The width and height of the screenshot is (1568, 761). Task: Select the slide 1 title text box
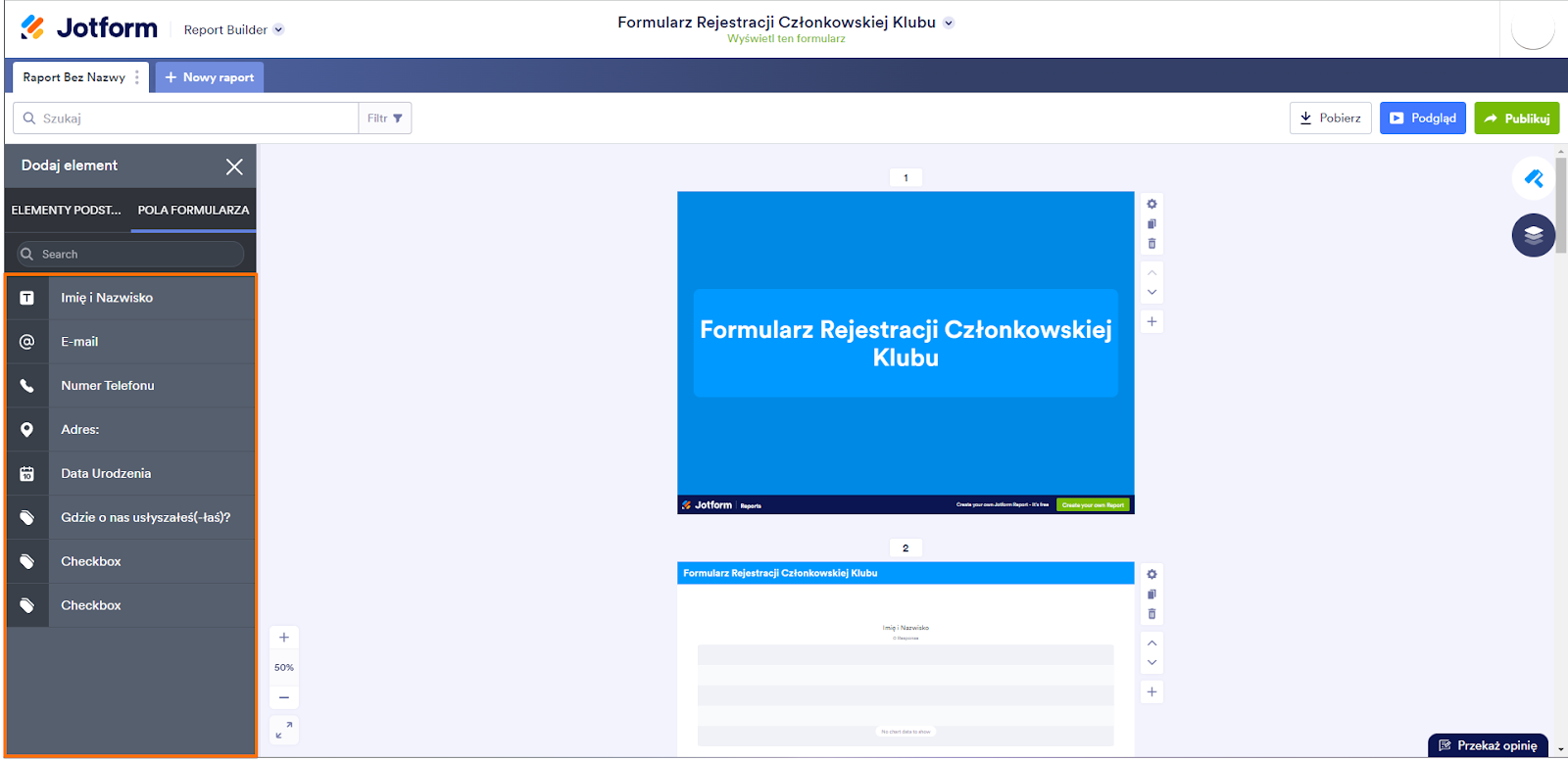click(x=906, y=343)
